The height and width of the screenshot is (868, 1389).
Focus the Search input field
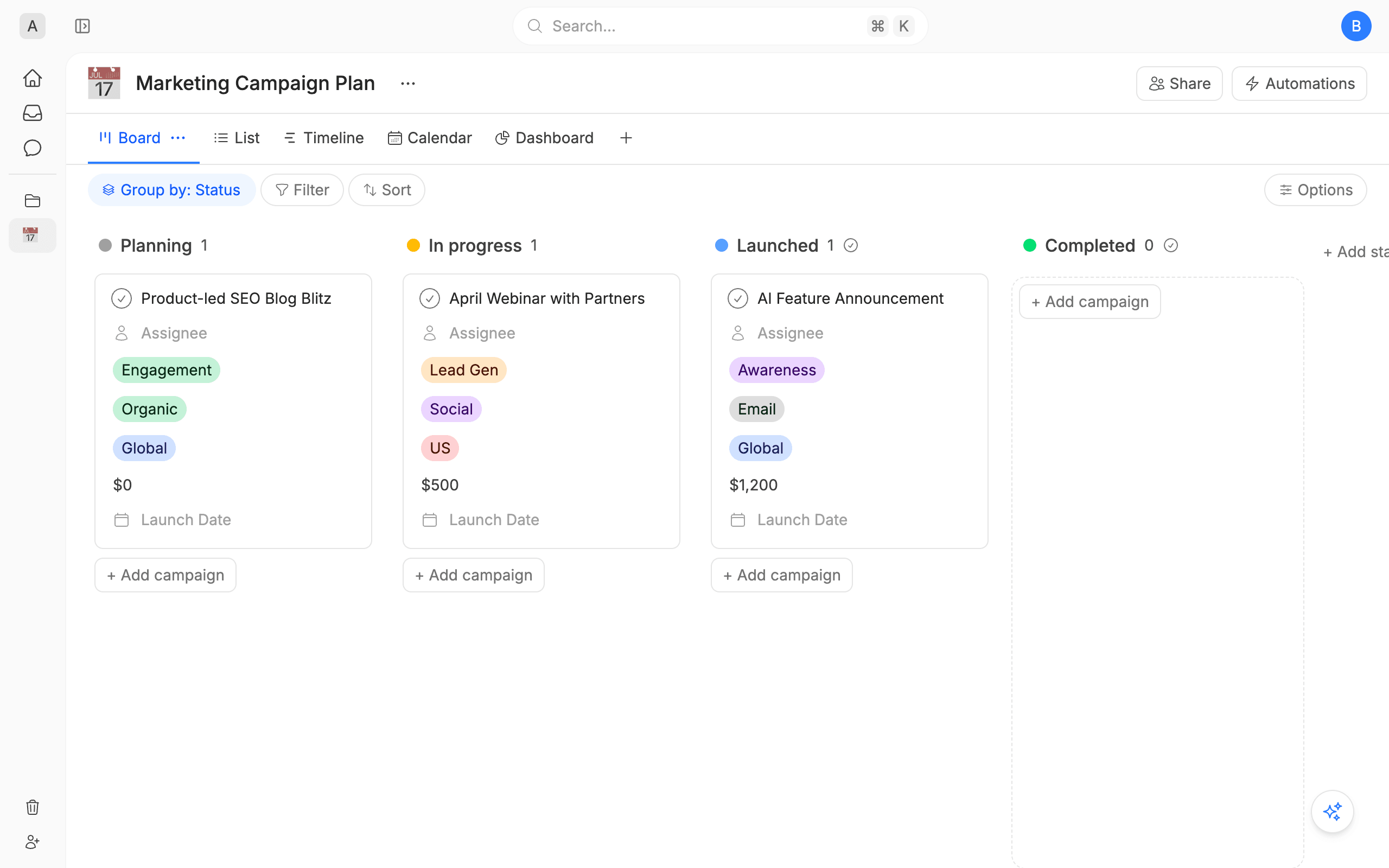point(720,26)
